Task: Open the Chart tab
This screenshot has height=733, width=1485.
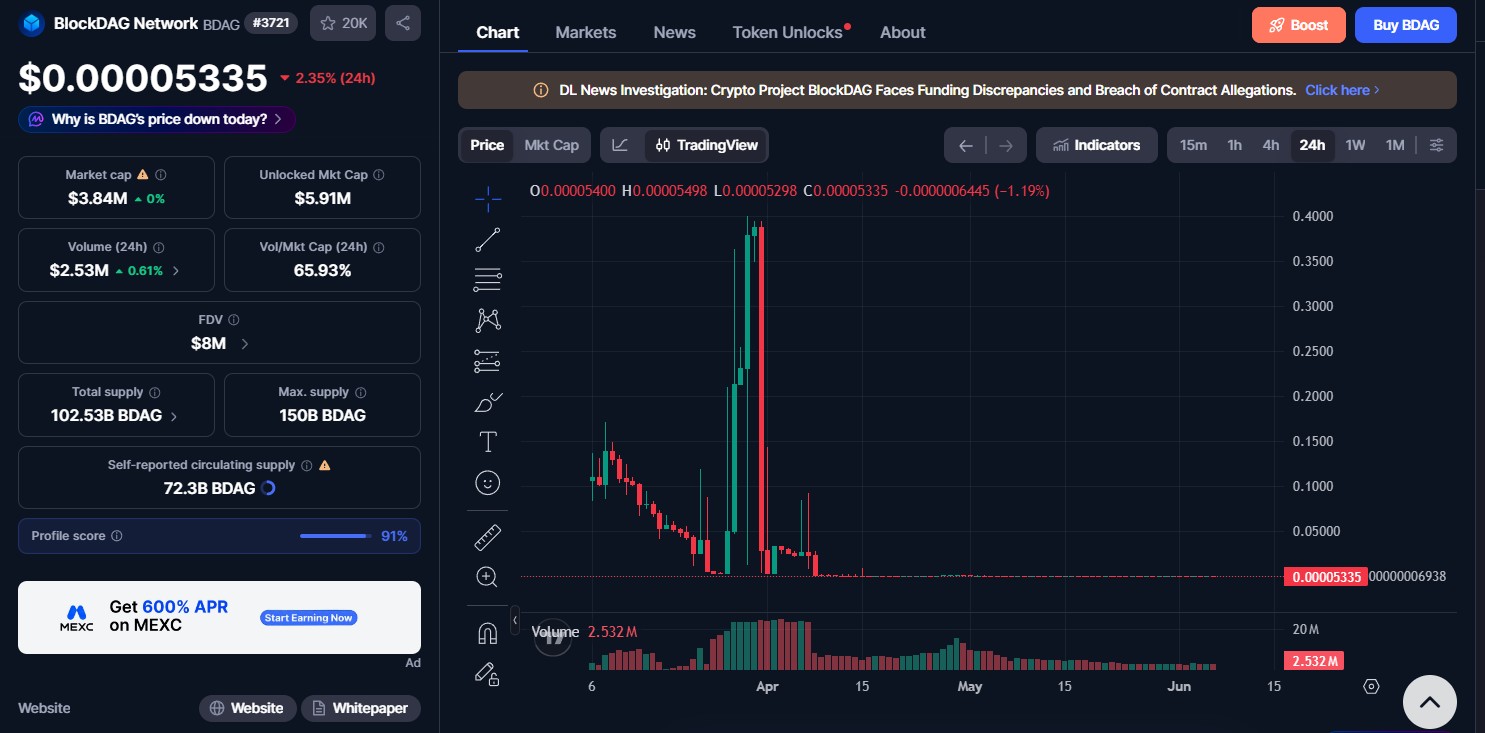Action: tap(498, 32)
